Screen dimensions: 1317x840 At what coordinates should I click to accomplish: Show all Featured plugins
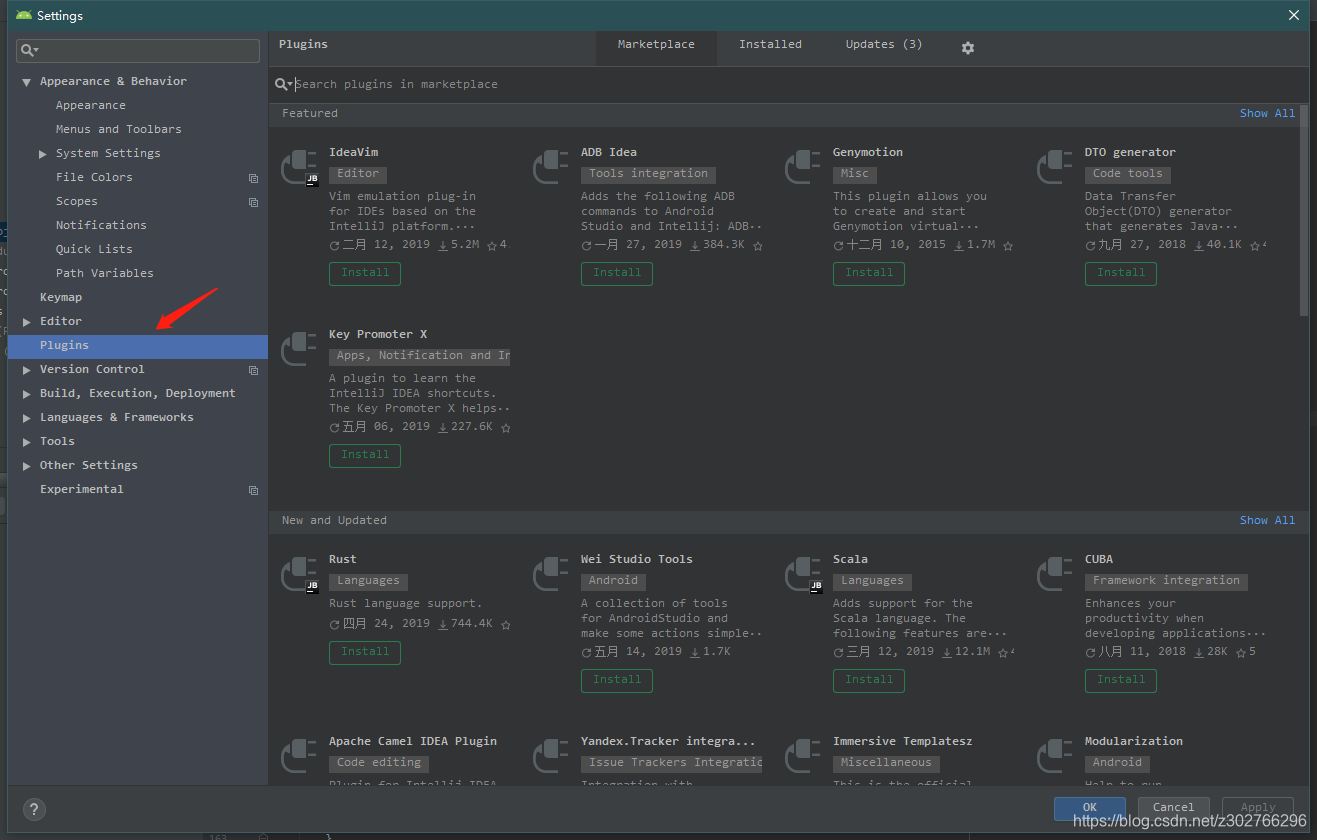point(1267,114)
